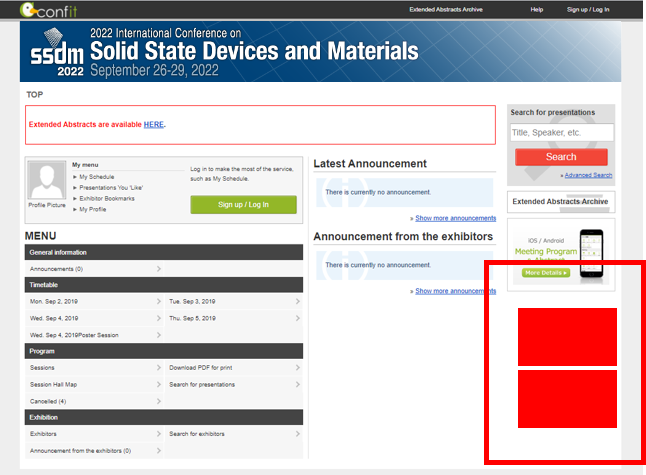Click the mobile Meeting Program app banner
The image size is (646, 475).
(x=560, y=253)
